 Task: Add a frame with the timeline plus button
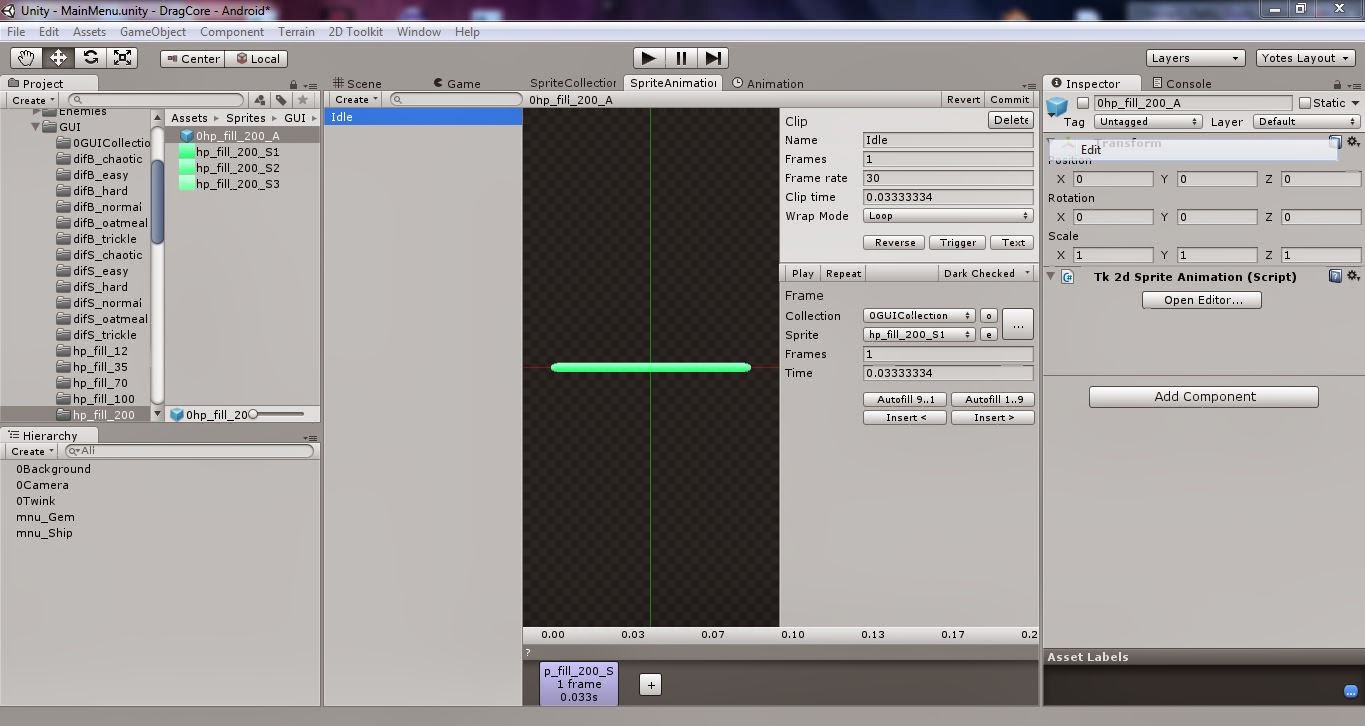click(x=651, y=685)
